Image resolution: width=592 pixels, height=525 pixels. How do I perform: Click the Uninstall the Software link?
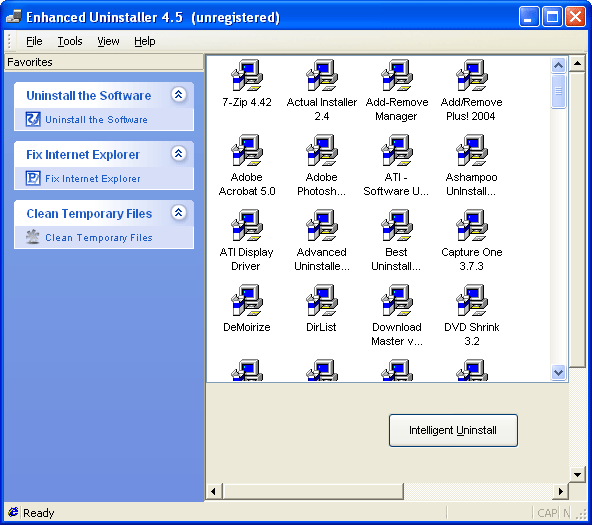coord(96,120)
